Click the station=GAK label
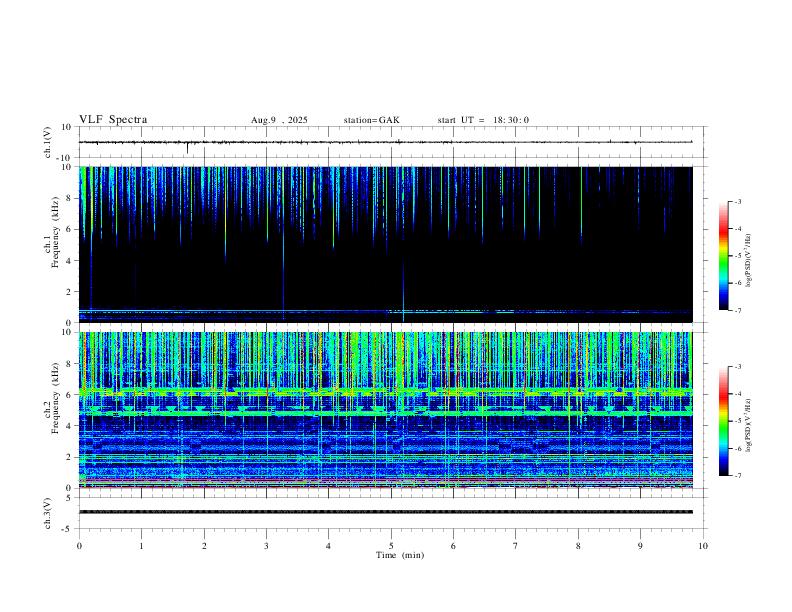 coord(371,120)
